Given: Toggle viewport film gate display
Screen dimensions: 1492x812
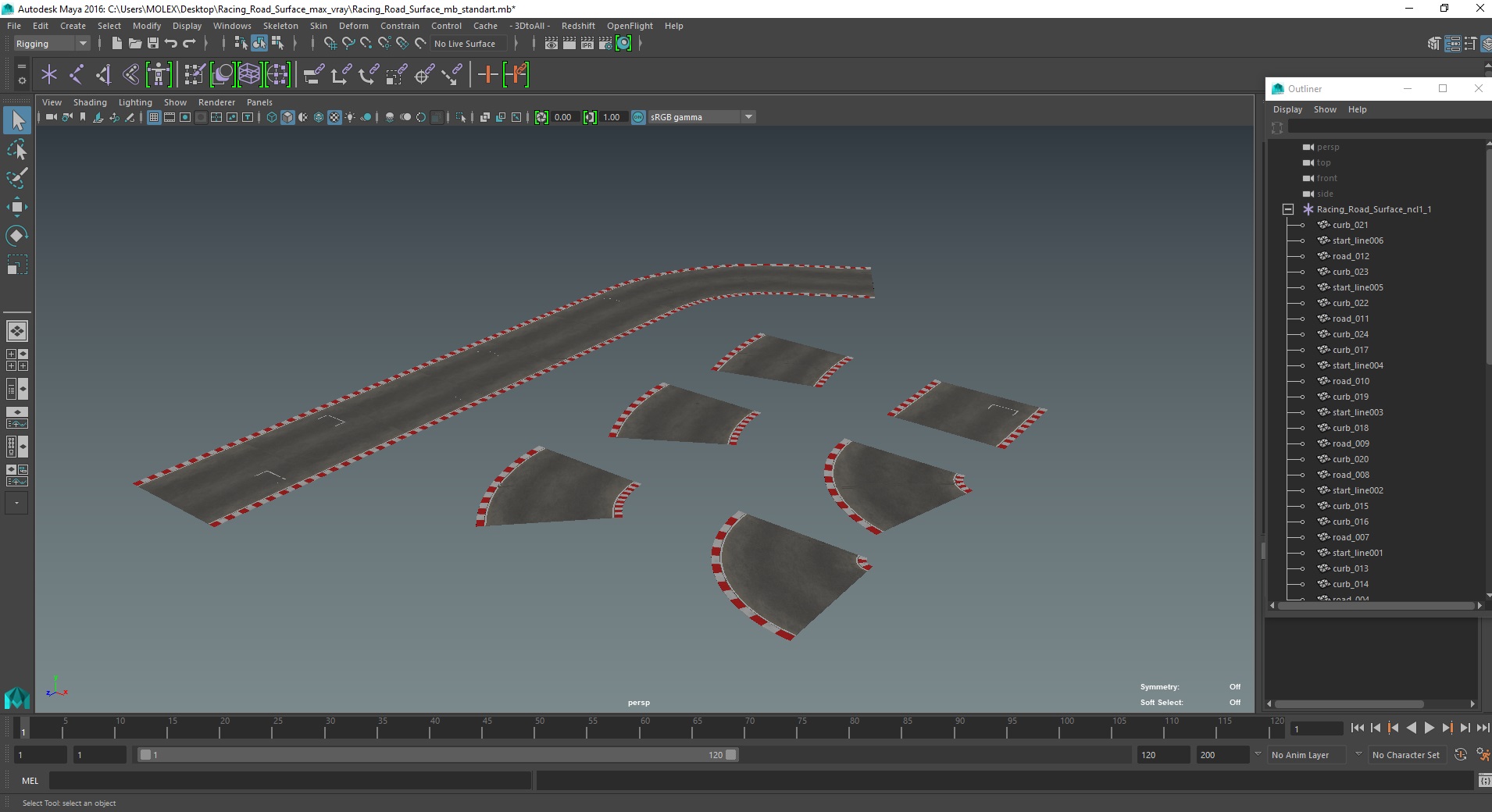Looking at the screenshot, I should click(170, 117).
